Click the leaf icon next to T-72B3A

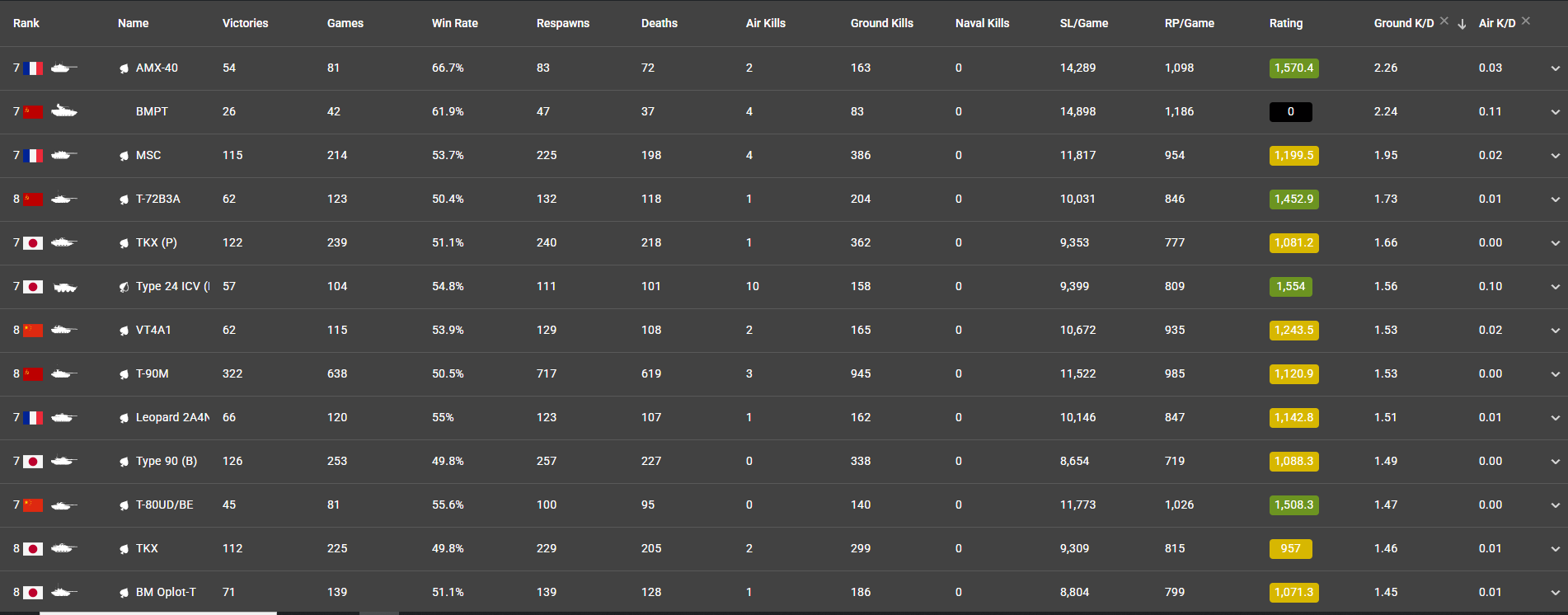tap(124, 200)
